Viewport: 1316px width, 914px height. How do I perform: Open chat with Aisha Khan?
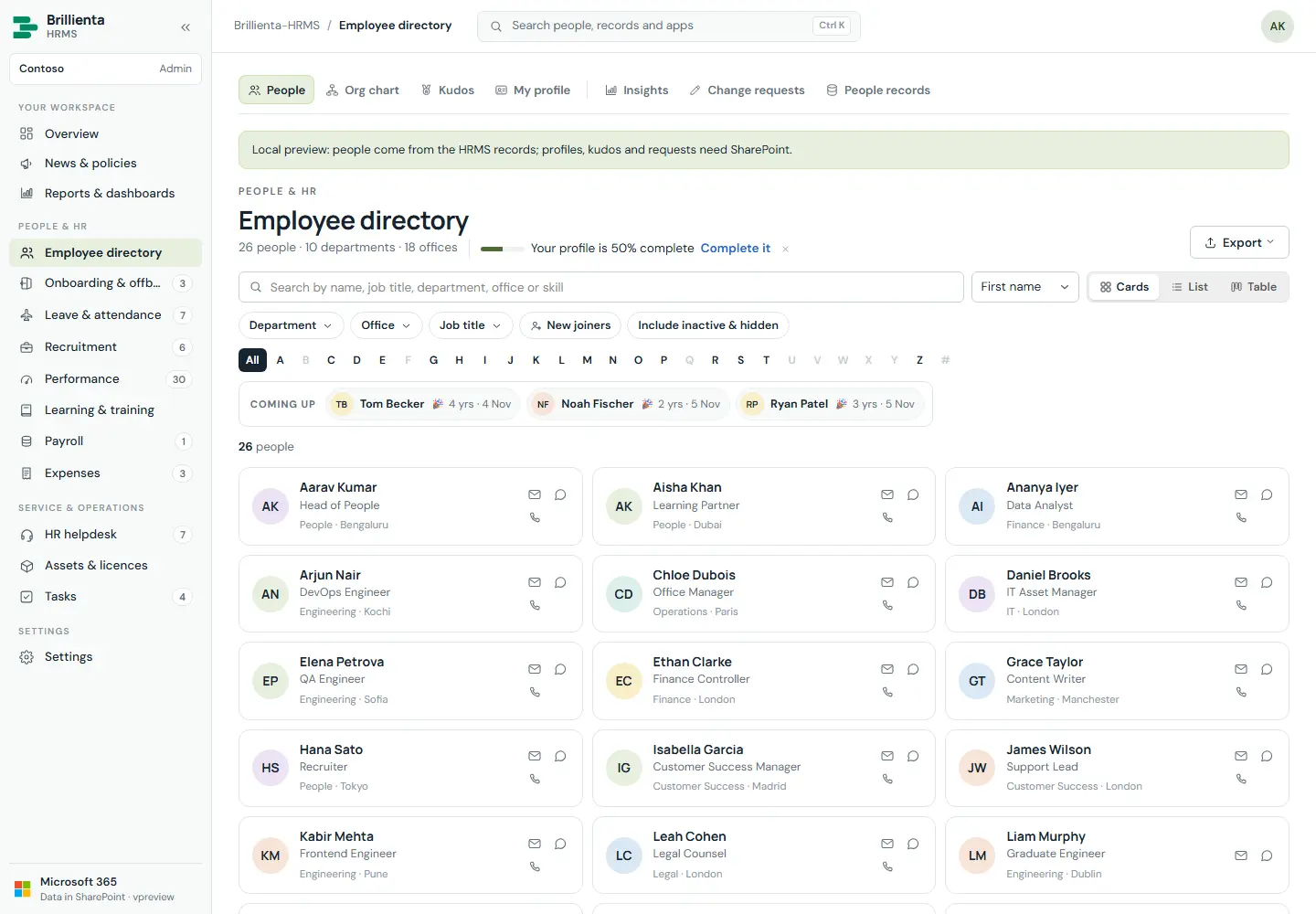[x=913, y=494]
